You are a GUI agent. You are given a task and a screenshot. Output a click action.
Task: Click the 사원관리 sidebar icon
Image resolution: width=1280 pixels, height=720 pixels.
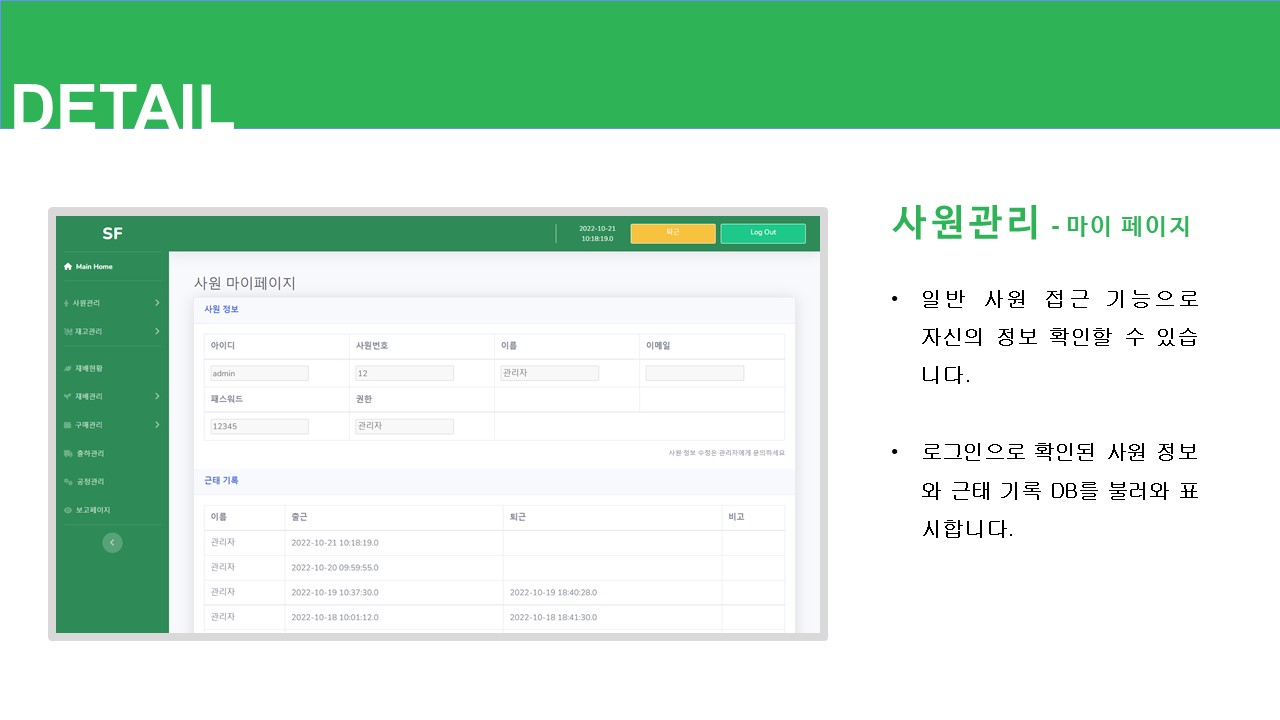click(67, 303)
